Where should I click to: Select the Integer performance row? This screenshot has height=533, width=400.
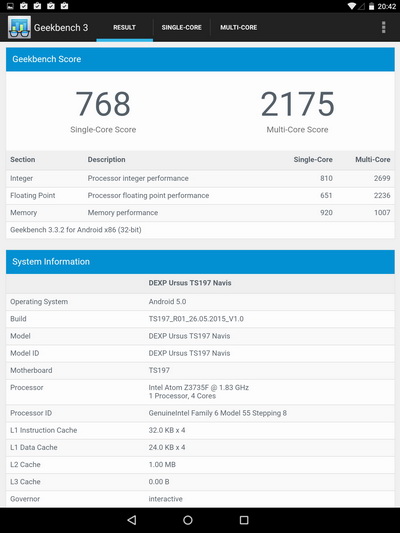click(200, 178)
